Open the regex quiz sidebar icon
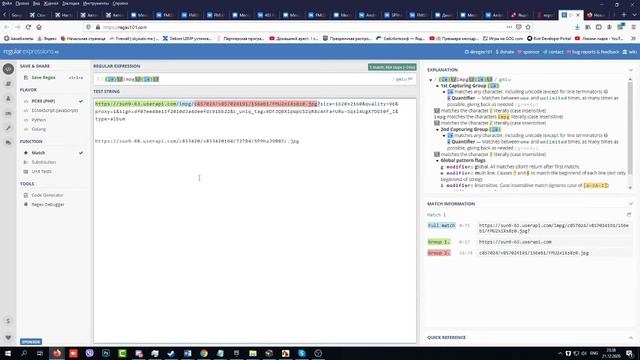The image size is (640, 360). coord(8,113)
